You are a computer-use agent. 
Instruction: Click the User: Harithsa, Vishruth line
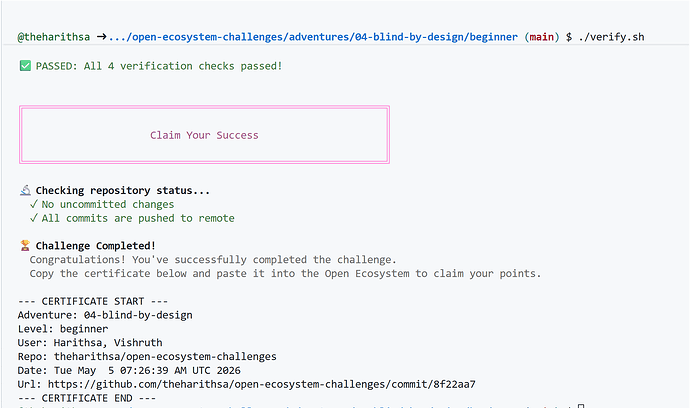tap(90, 343)
